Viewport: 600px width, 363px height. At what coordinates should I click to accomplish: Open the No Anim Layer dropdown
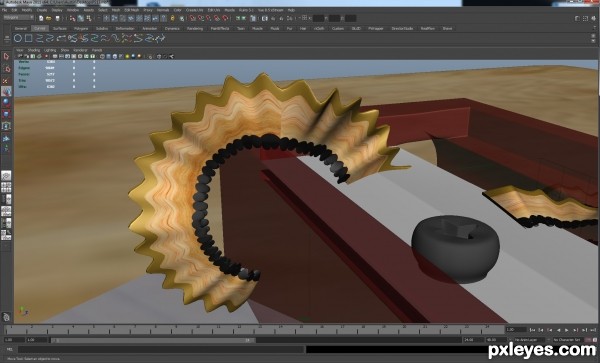[529, 340]
